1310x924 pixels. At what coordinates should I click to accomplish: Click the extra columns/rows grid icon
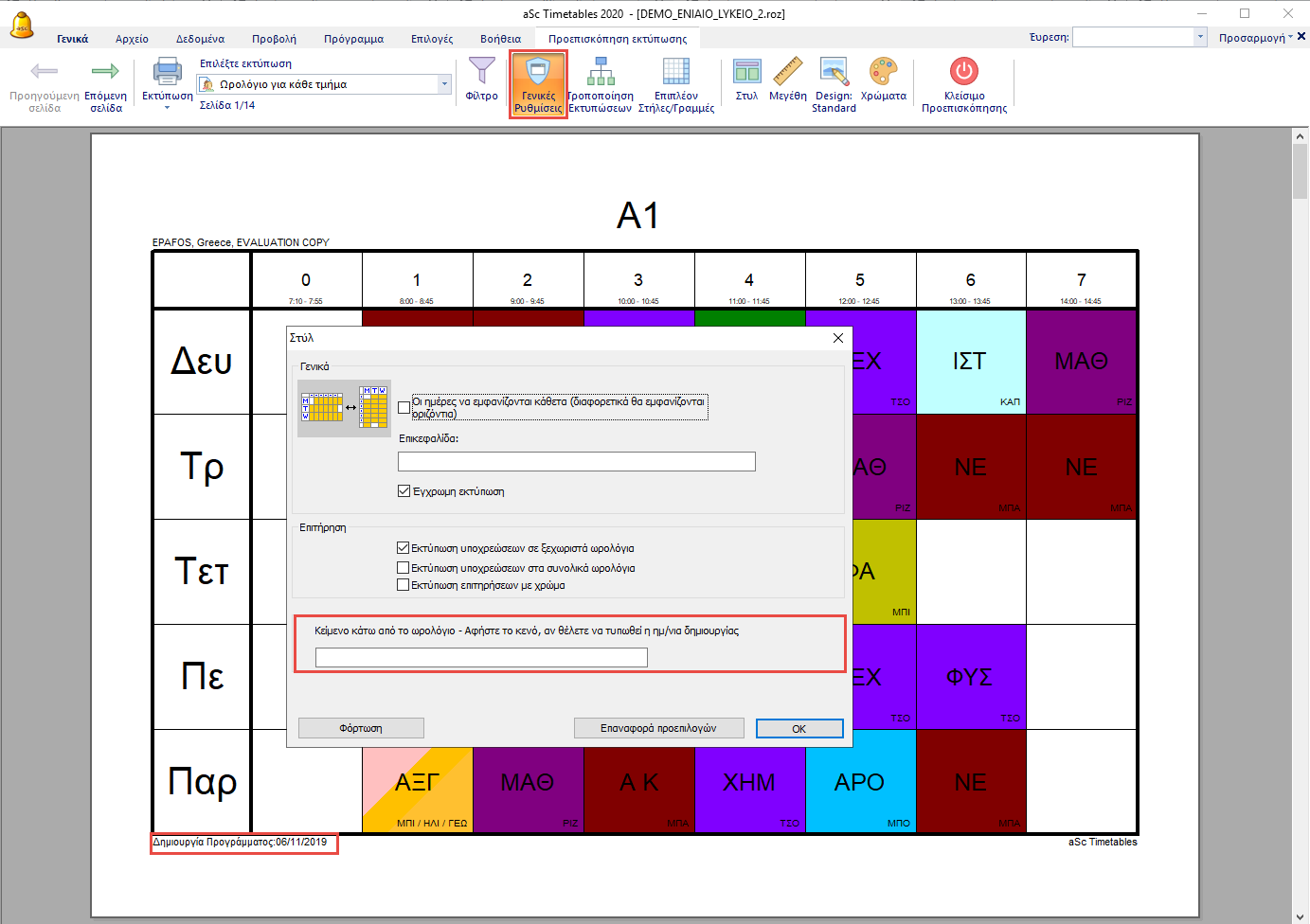point(675,72)
